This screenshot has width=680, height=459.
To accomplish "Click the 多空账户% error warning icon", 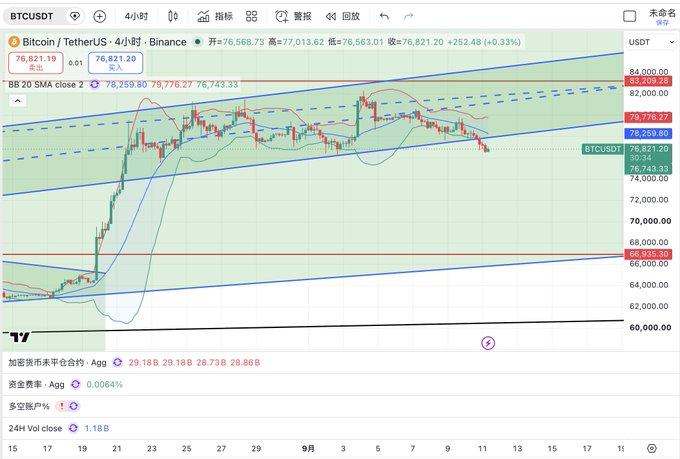I will pos(62,406).
